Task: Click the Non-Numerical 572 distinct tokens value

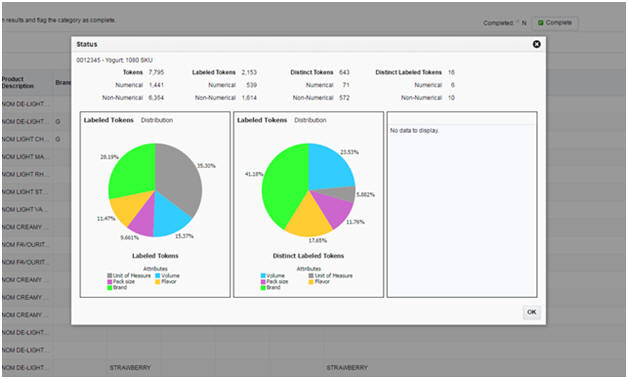Action: click(344, 98)
